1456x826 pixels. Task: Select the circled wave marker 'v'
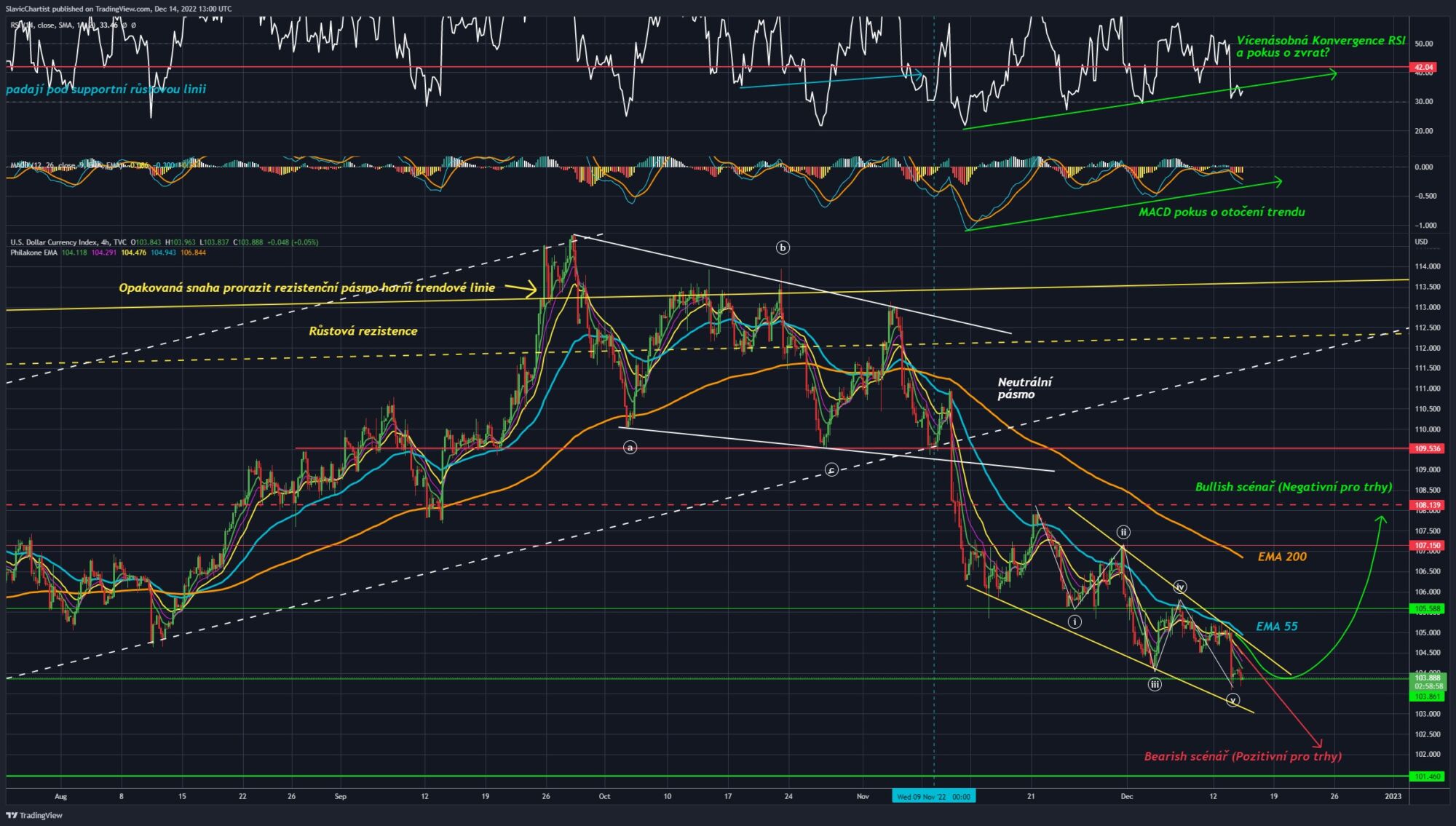pyautogui.click(x=1233, y=700)
